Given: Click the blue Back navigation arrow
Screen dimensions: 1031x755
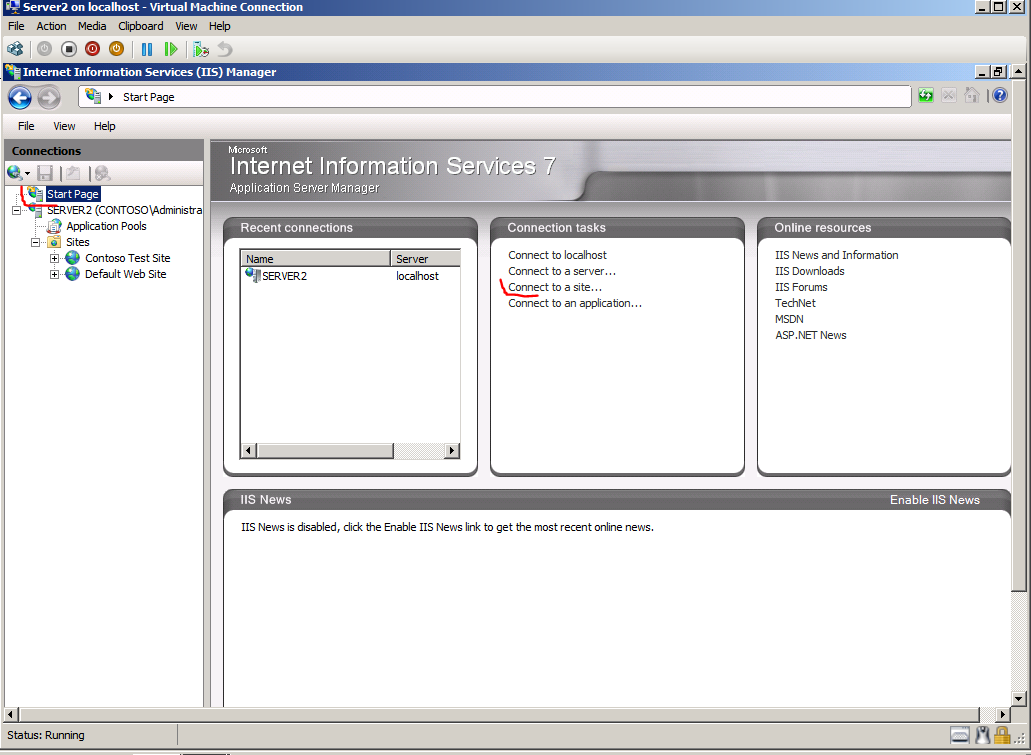Looking at the screenshot, I should click(20, 98).
